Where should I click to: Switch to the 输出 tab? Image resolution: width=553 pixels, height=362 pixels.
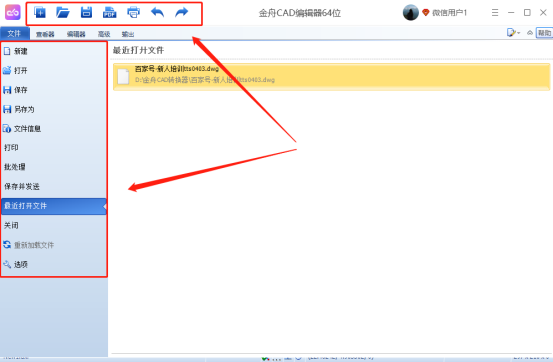click(128, 34)
